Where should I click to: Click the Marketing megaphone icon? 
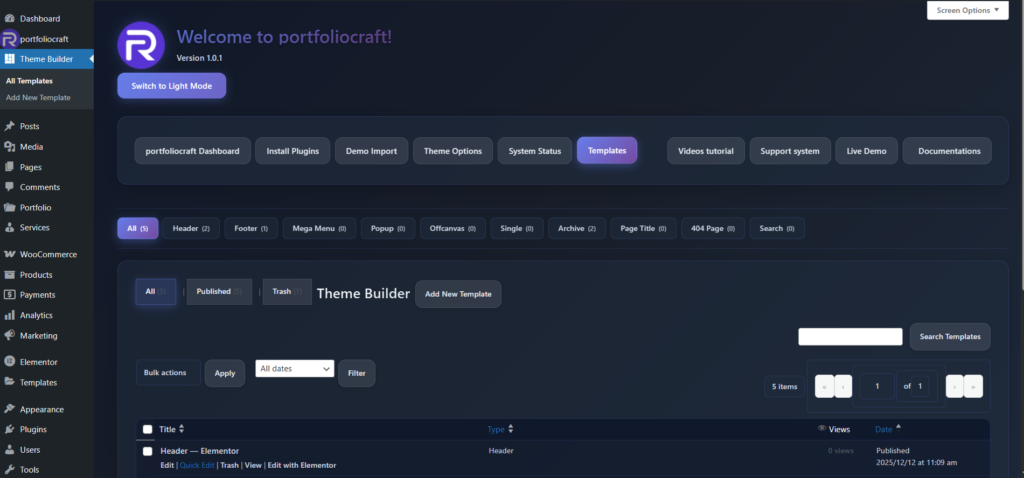pyautogui.click(x=9, y=335)
